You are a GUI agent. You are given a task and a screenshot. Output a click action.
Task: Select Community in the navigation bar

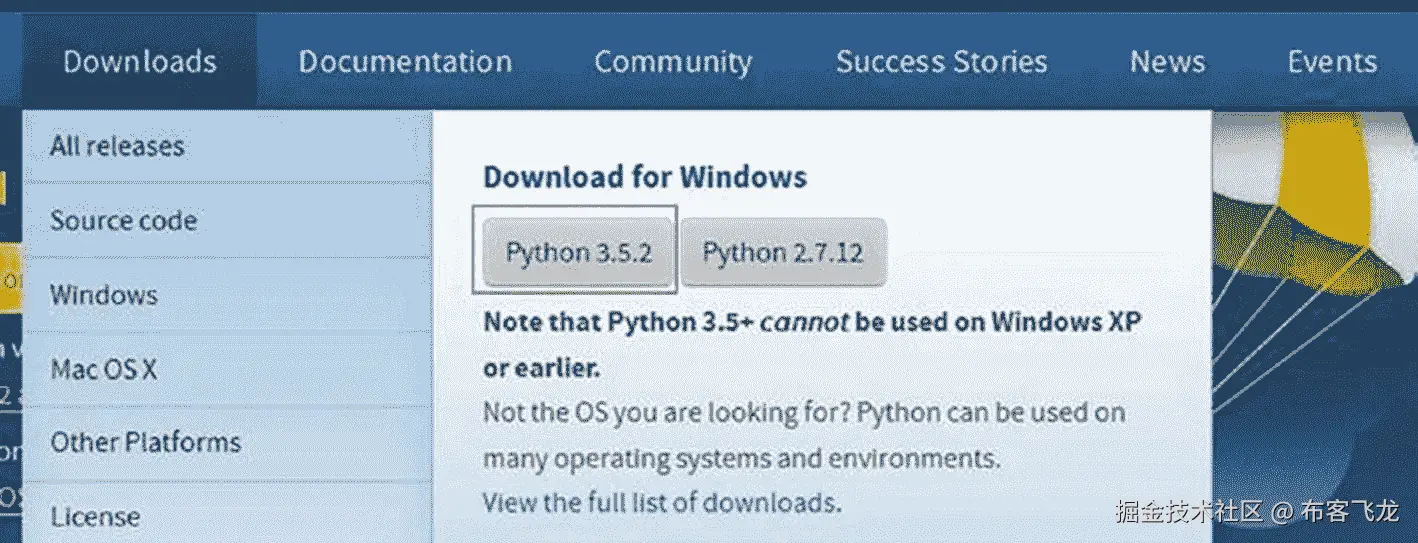coord(672,62)
